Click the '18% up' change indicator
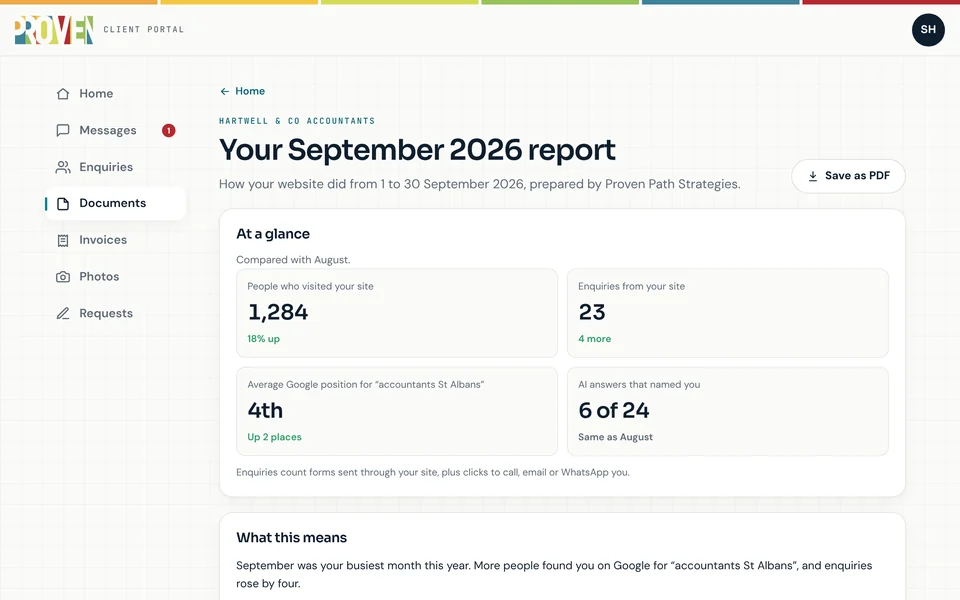 point(263,339)
